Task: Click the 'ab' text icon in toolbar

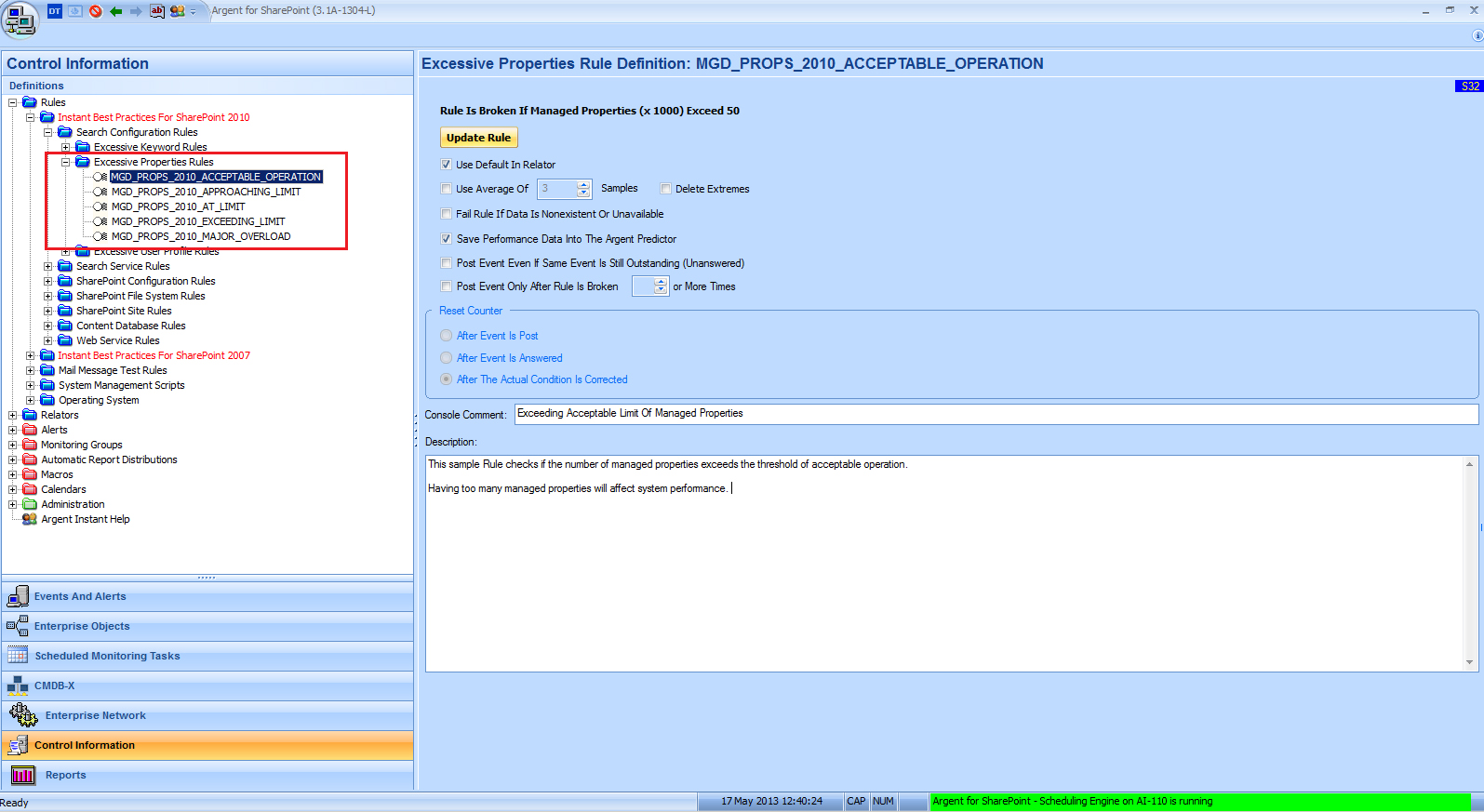Action: coord(157,11)
